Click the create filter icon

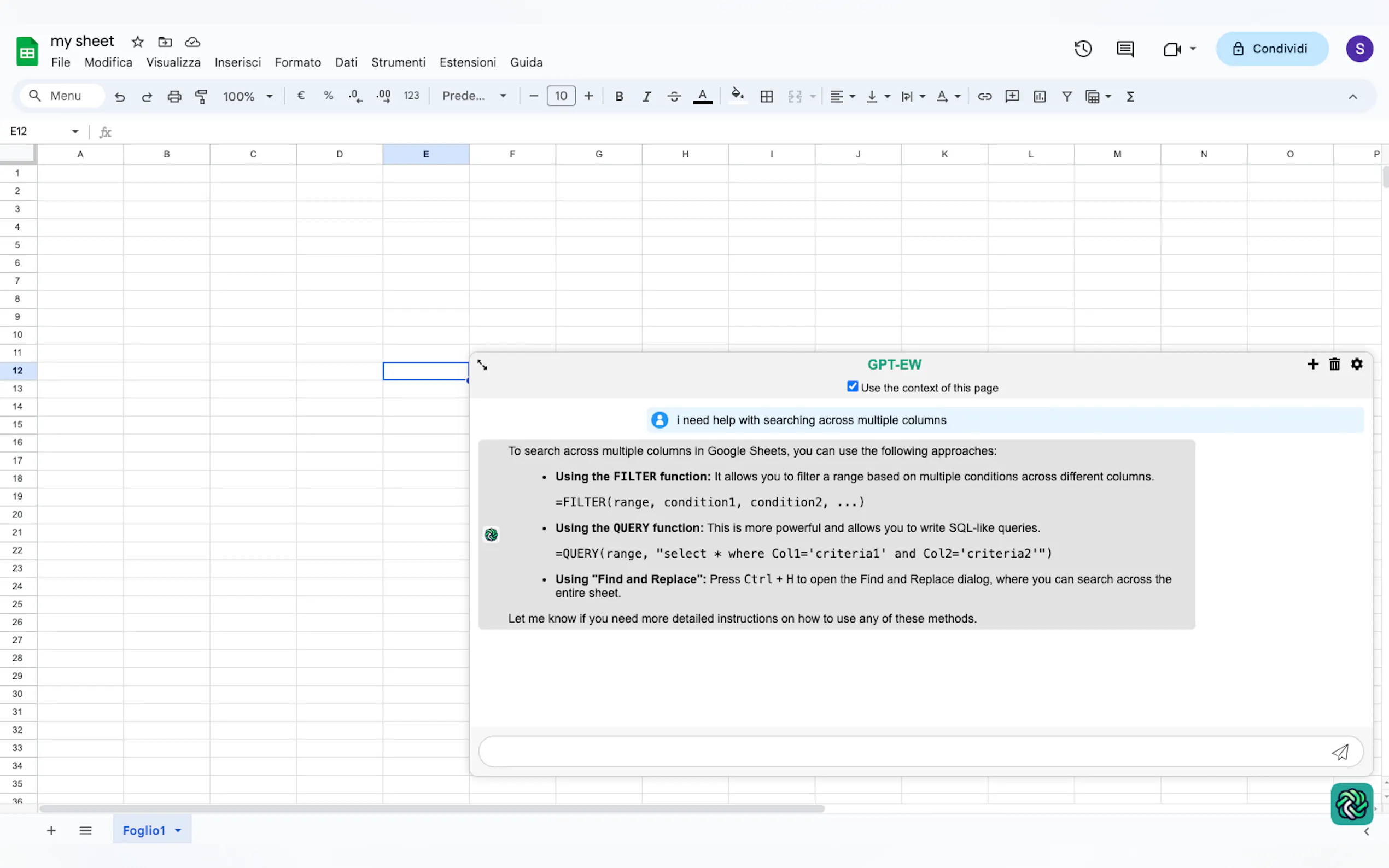coord(1067,96)
